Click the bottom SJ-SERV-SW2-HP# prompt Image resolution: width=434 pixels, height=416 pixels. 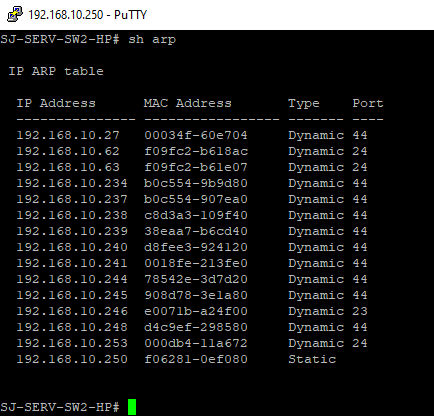coord(60,407)
